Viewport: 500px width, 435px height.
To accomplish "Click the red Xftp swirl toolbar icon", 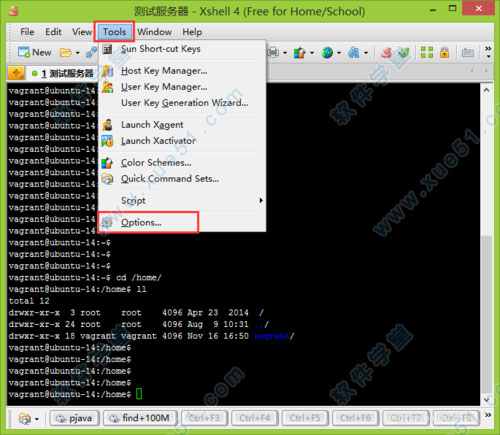I will pyautogui.click(x=386, y=53).
